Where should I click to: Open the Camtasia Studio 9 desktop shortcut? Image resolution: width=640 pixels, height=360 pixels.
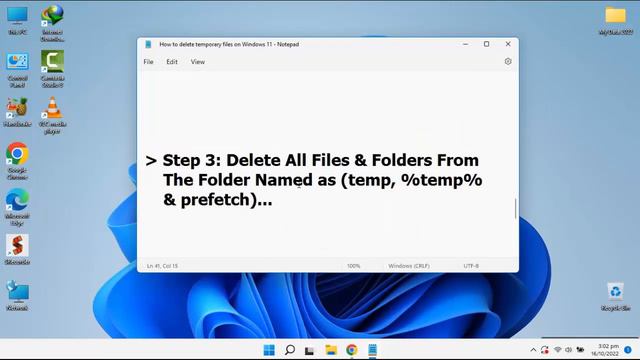click(x=52, y=69)
